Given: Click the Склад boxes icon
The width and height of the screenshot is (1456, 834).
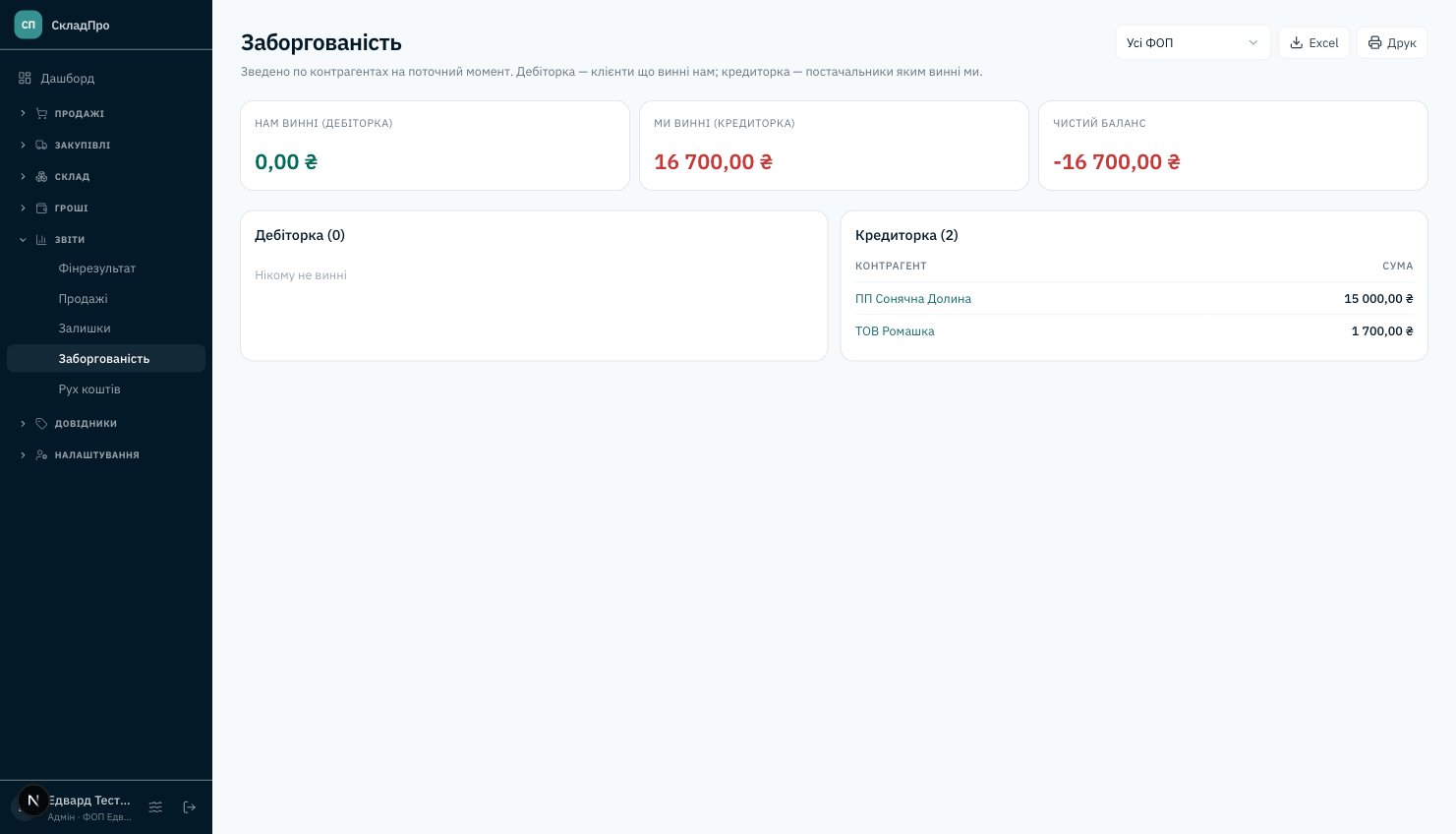Looking at the screenshot, I should [x=41, y=176].
